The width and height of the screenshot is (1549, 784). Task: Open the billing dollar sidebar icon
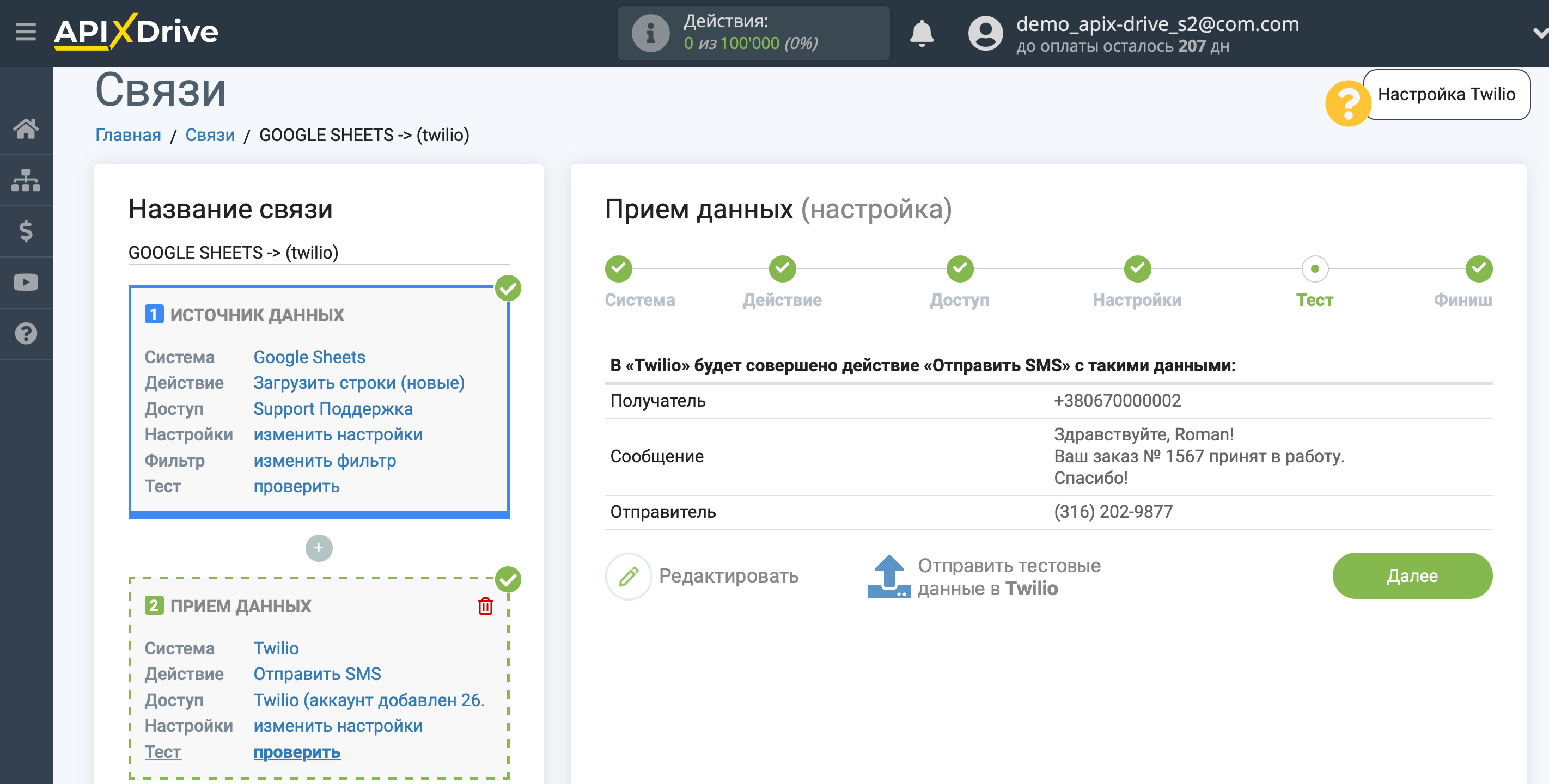tap(26, 231)
